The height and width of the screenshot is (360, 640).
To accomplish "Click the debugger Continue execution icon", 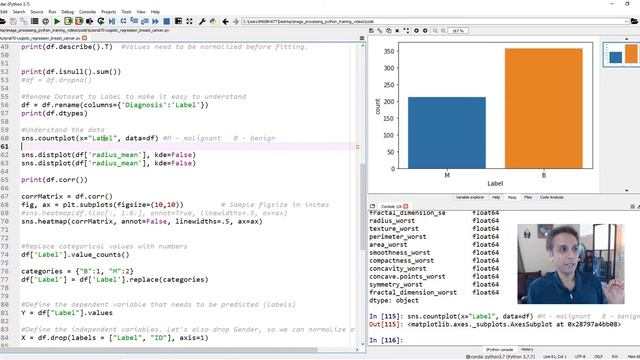I will click(x=156, y=21).
